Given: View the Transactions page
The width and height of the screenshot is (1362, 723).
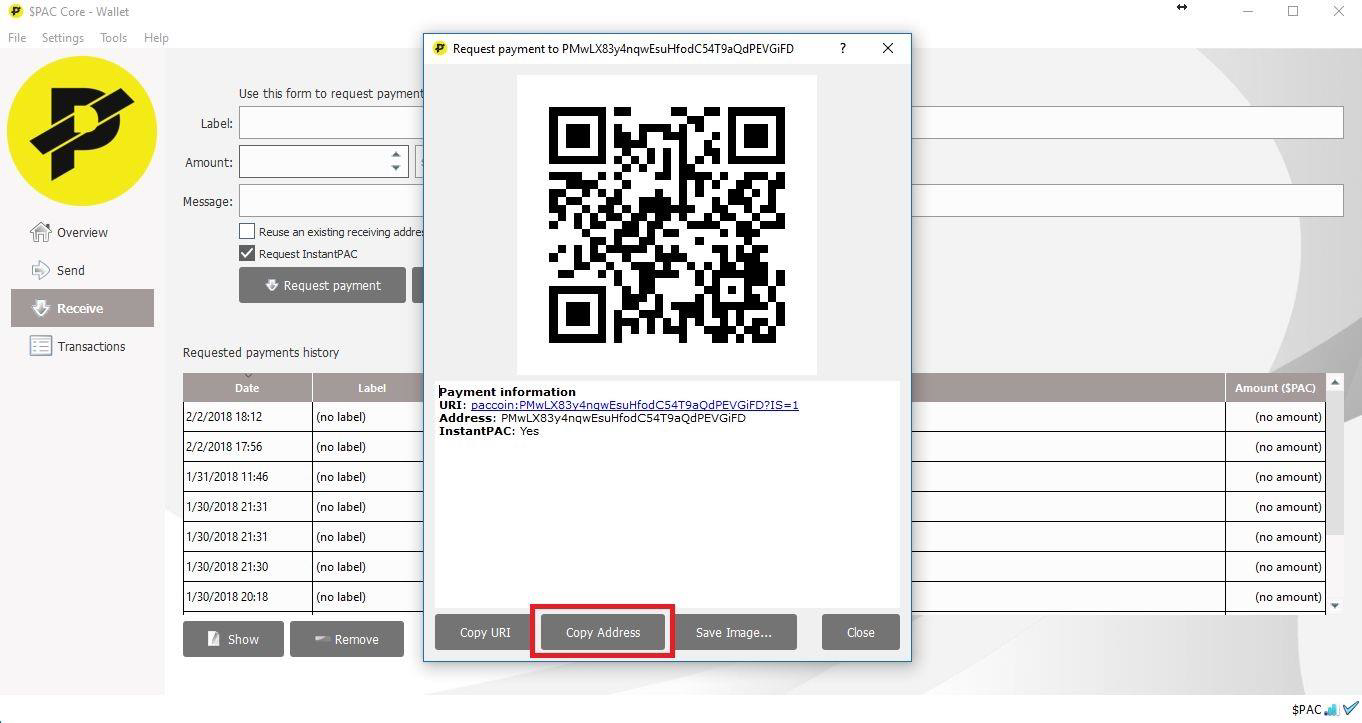Looking at the screenshot, I should pos(41,346).
